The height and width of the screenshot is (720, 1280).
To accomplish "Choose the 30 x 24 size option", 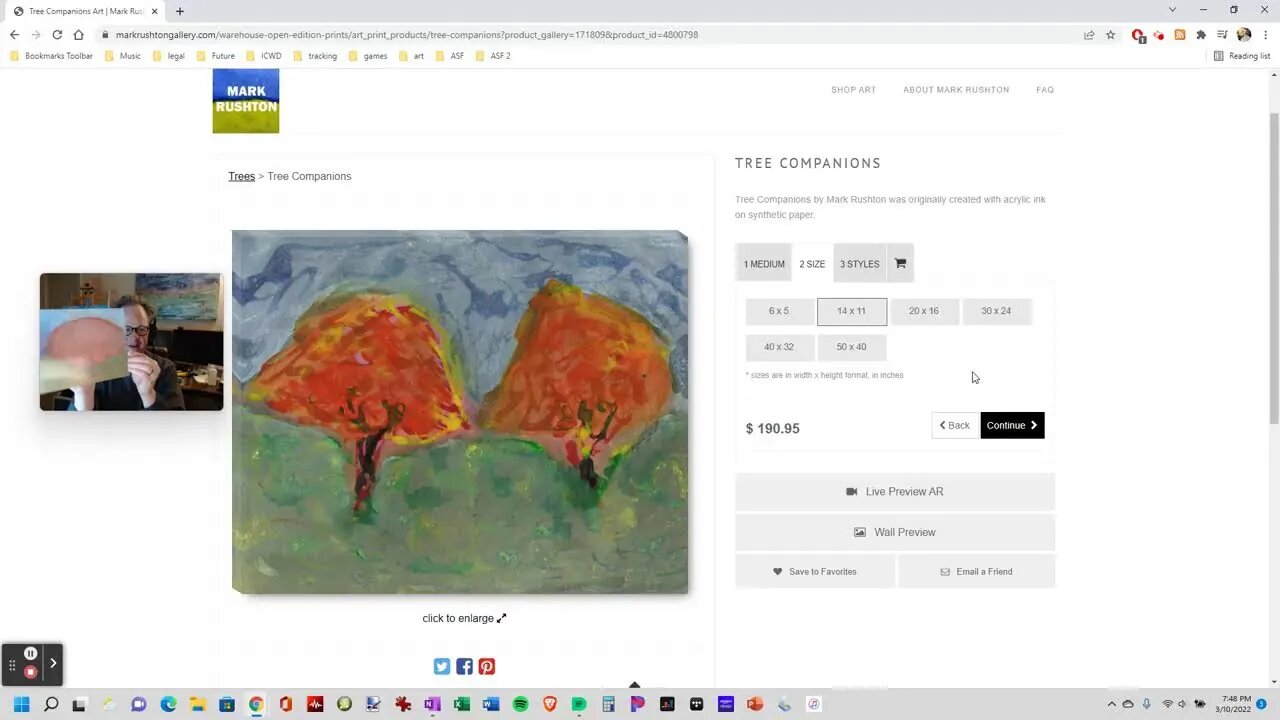I will click(996, 311).
